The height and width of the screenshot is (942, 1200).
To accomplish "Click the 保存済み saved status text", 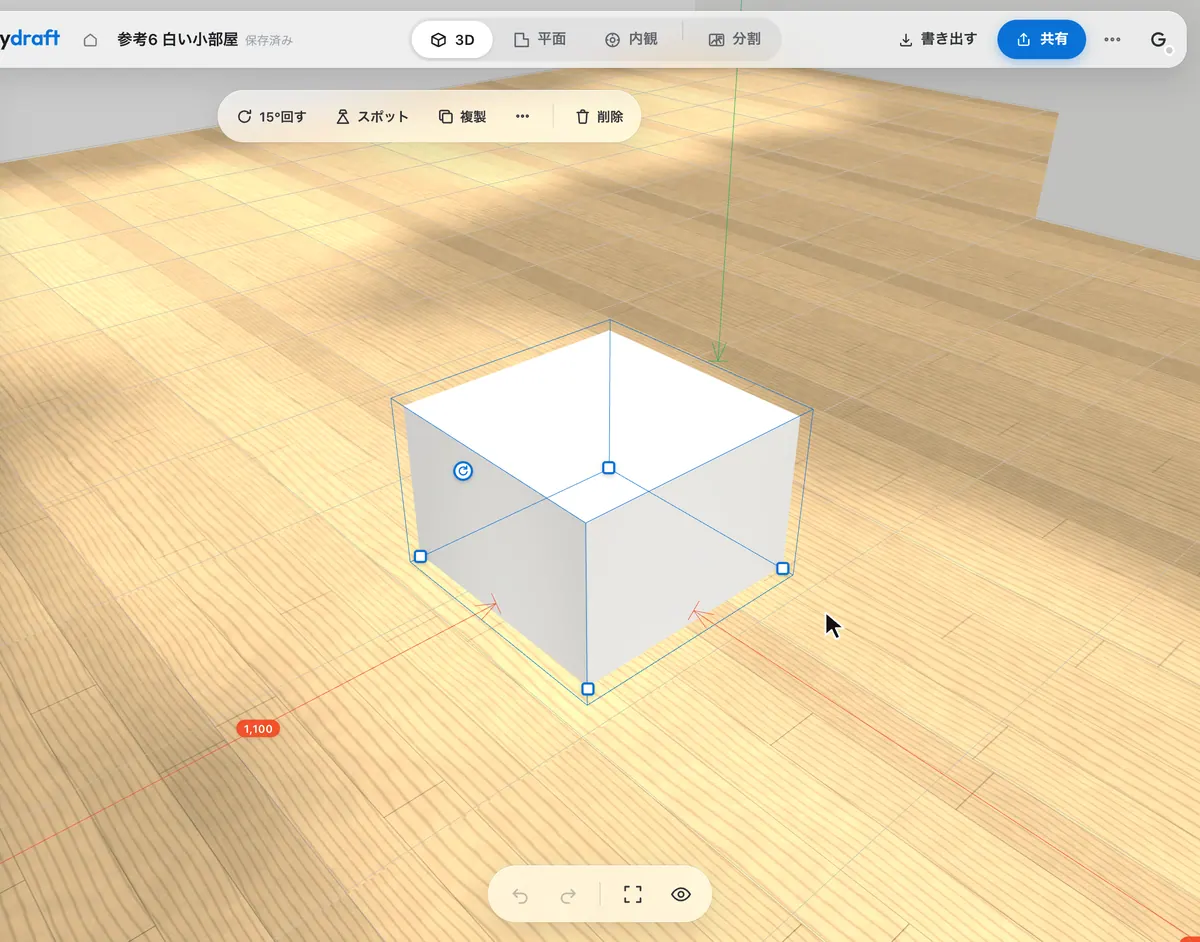I will 269,41.
